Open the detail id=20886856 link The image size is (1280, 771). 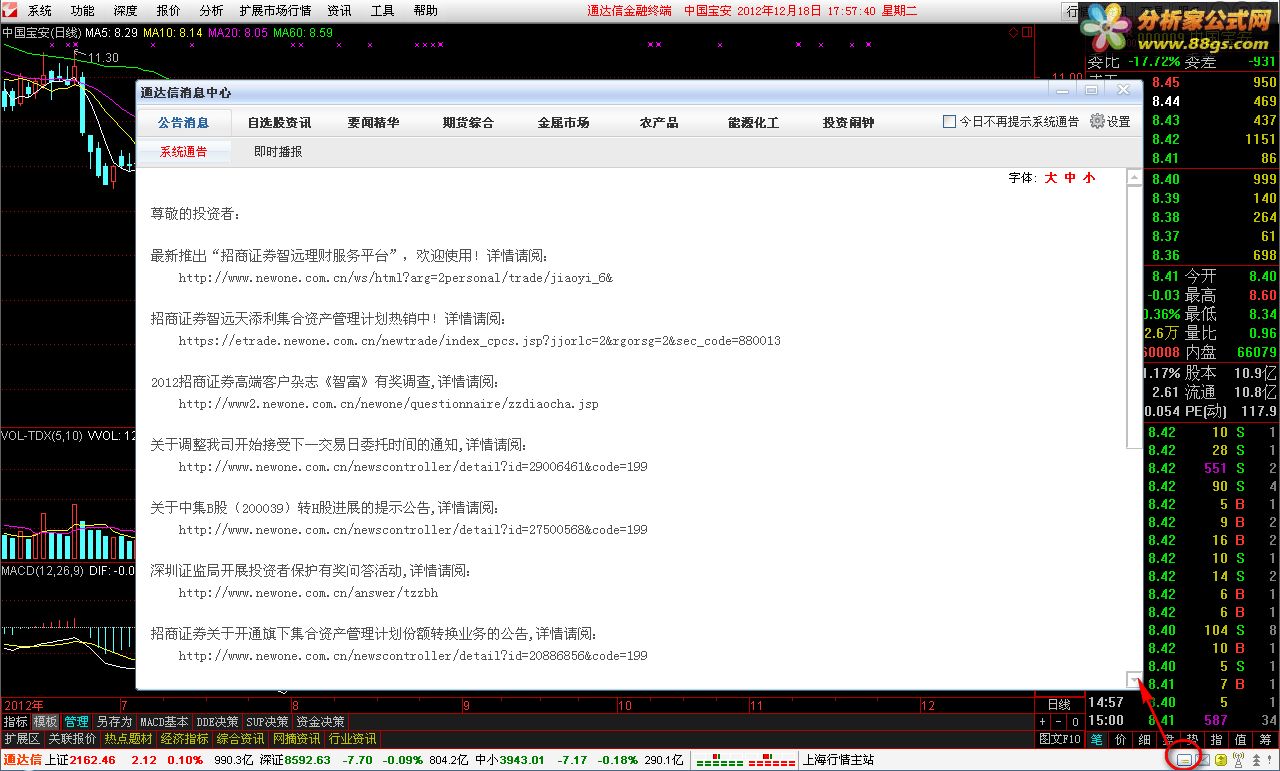pyautogui.click(x=413, y=655)
